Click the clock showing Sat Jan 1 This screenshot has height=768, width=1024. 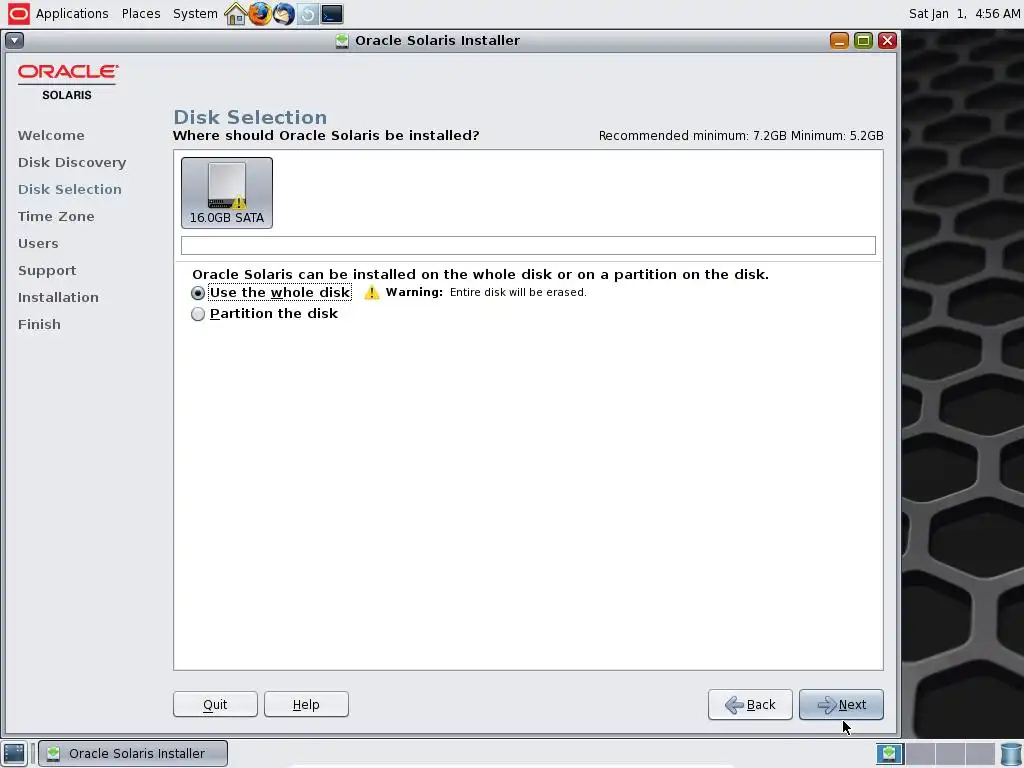(x=964, y=14)
